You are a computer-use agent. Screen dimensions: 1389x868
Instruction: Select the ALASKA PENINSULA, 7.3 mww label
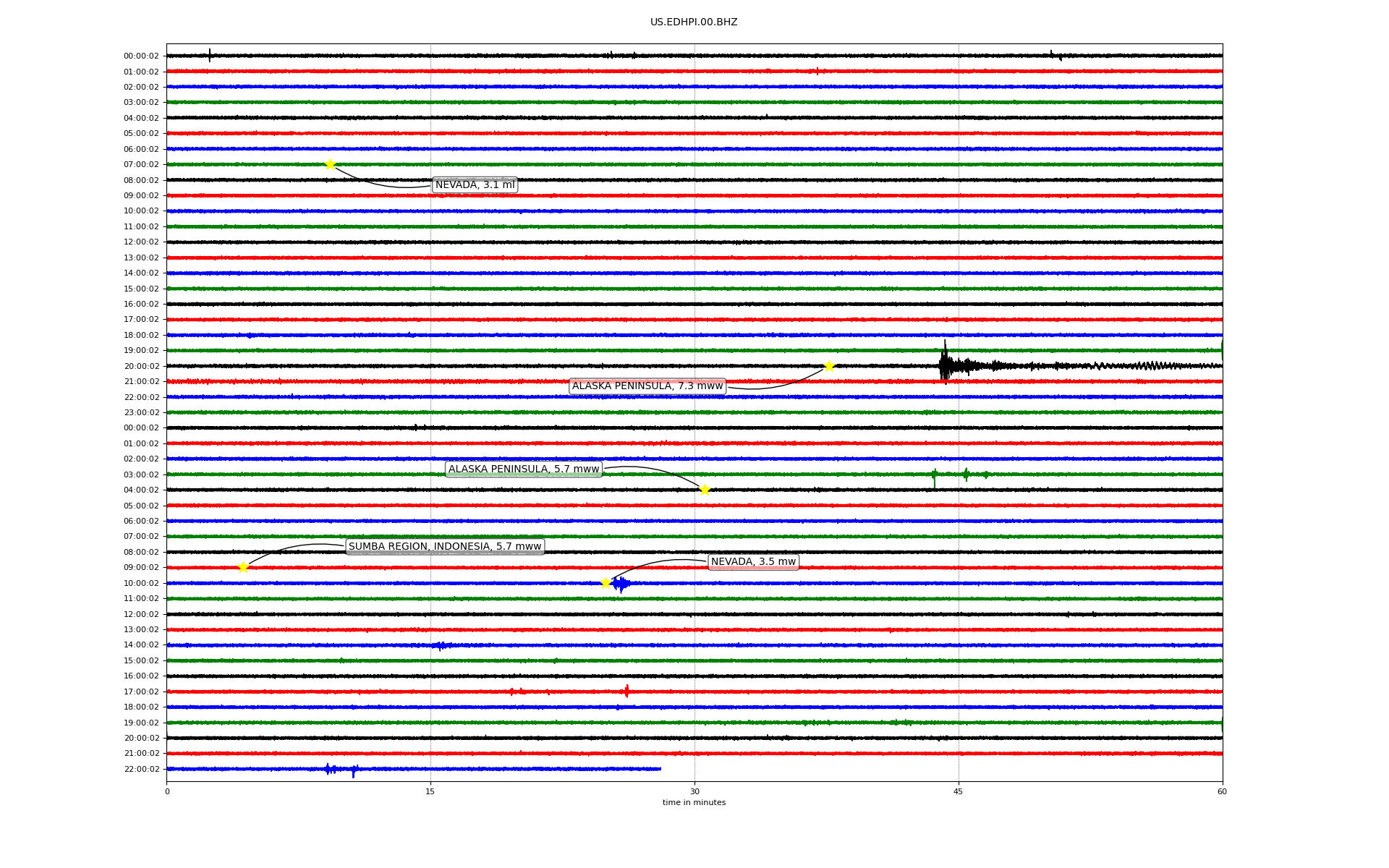click(x=647, y=386)
